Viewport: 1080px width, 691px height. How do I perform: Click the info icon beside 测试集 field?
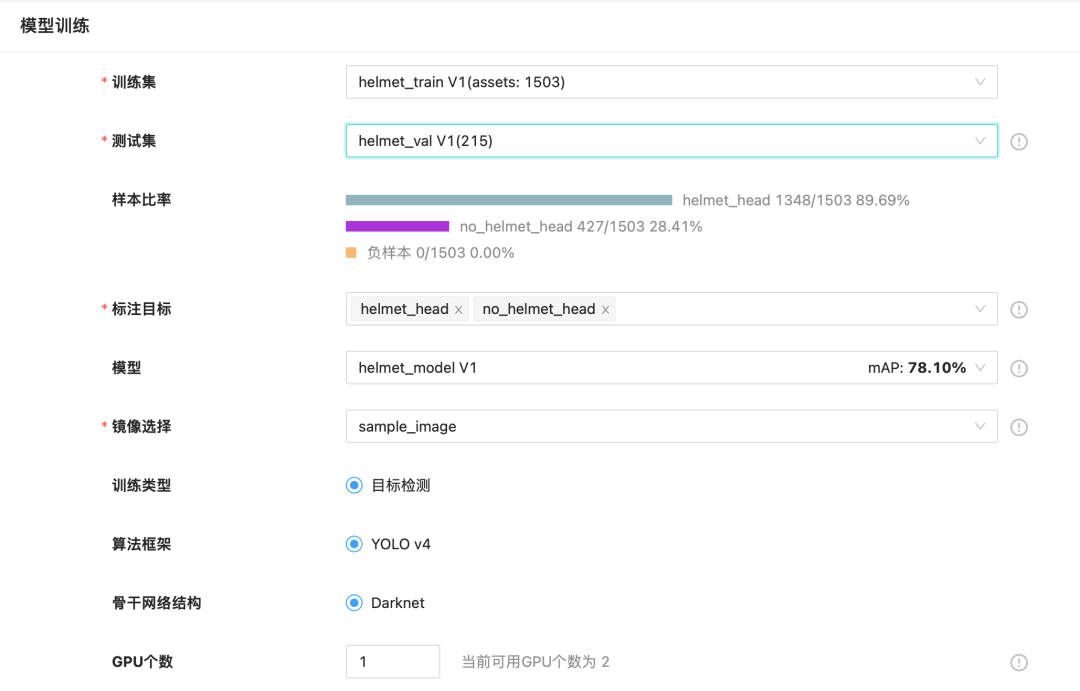1019,142
